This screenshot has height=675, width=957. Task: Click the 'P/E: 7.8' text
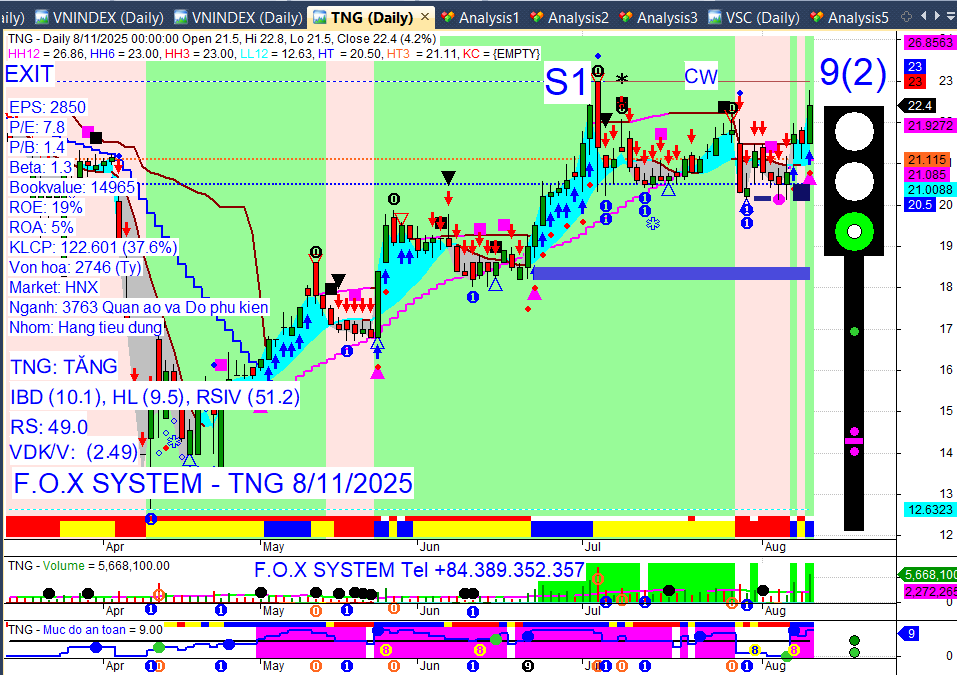[37, 128]
